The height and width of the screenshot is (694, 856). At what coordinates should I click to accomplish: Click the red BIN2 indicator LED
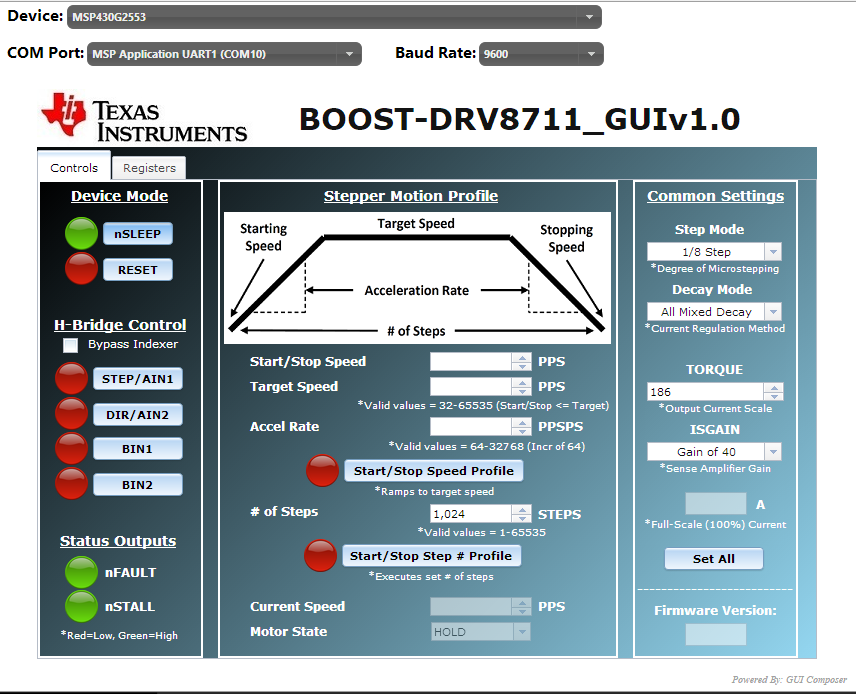(72, 484)
